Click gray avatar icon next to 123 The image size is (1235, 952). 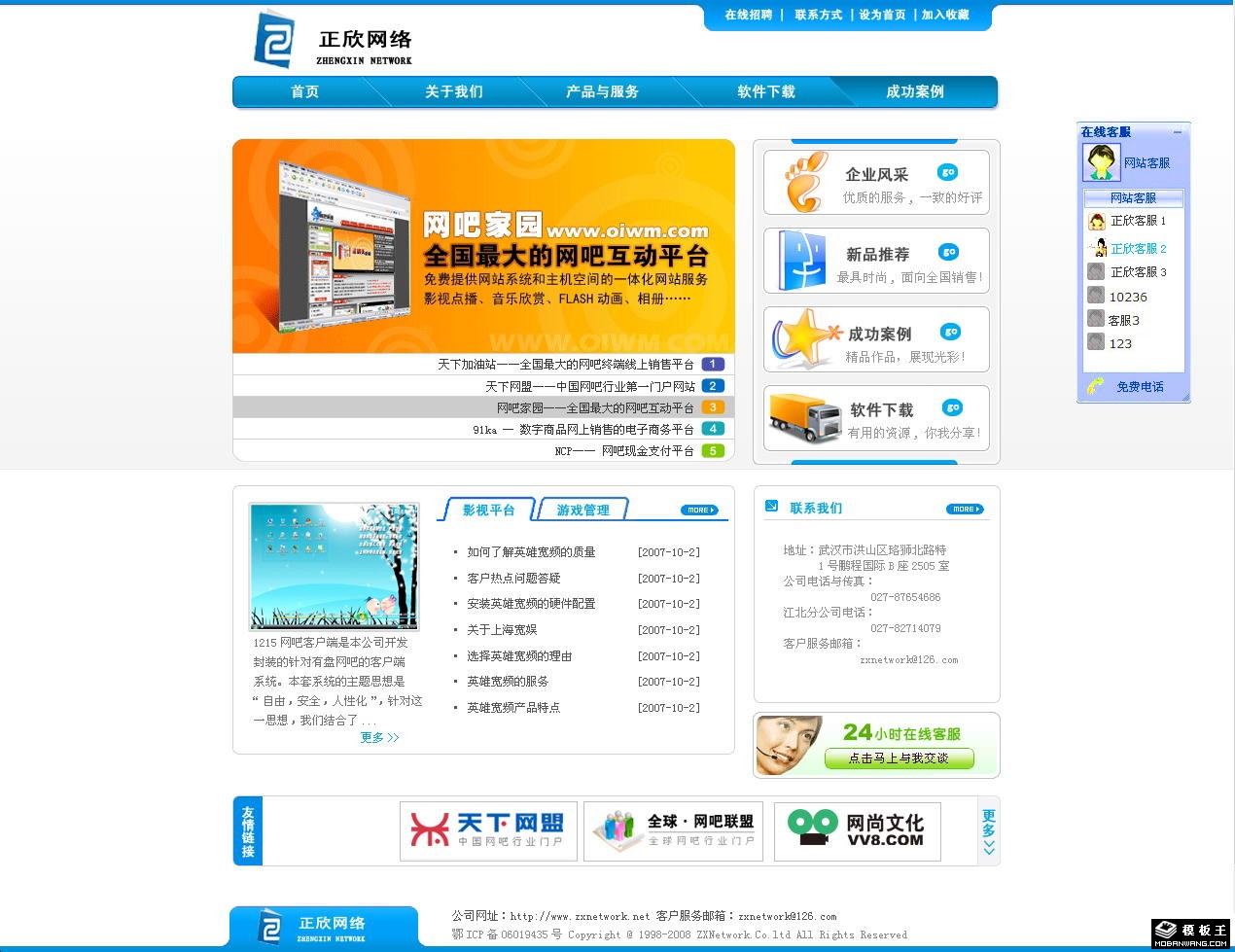point(1096,342)
